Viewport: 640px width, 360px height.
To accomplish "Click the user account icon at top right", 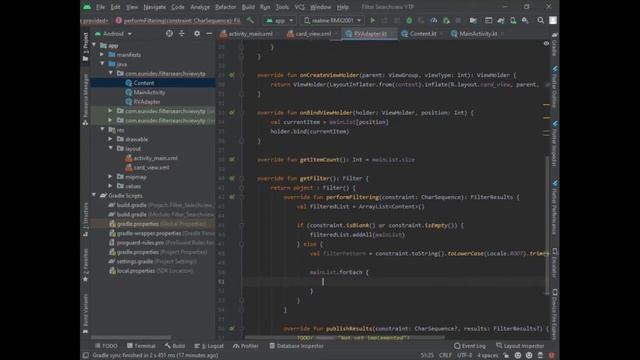I will tap(553, 20).
